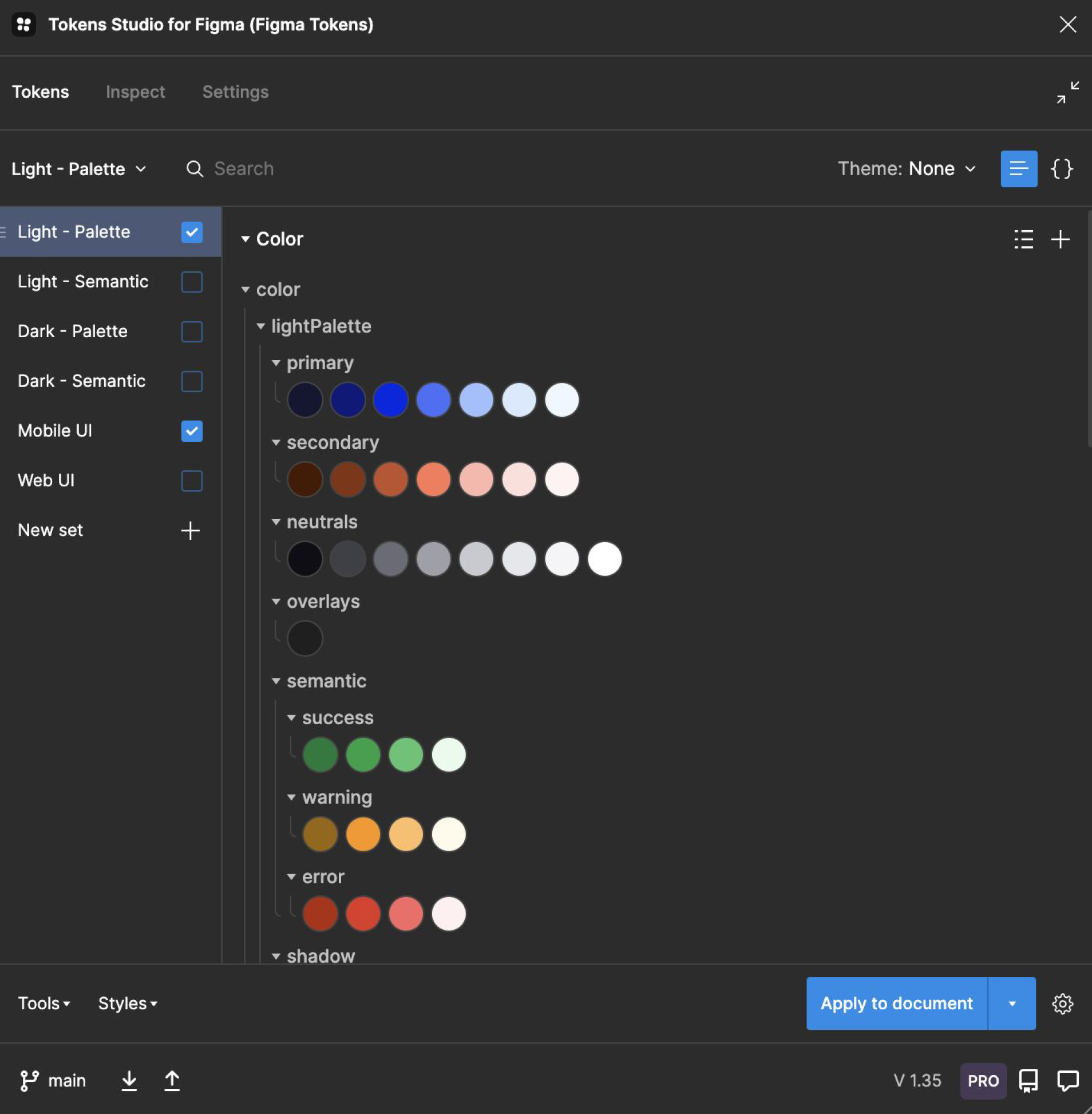This screenshot has width=1092, height=1114.
Task: Select the pure white neutrals swatch
Action: 604,559
